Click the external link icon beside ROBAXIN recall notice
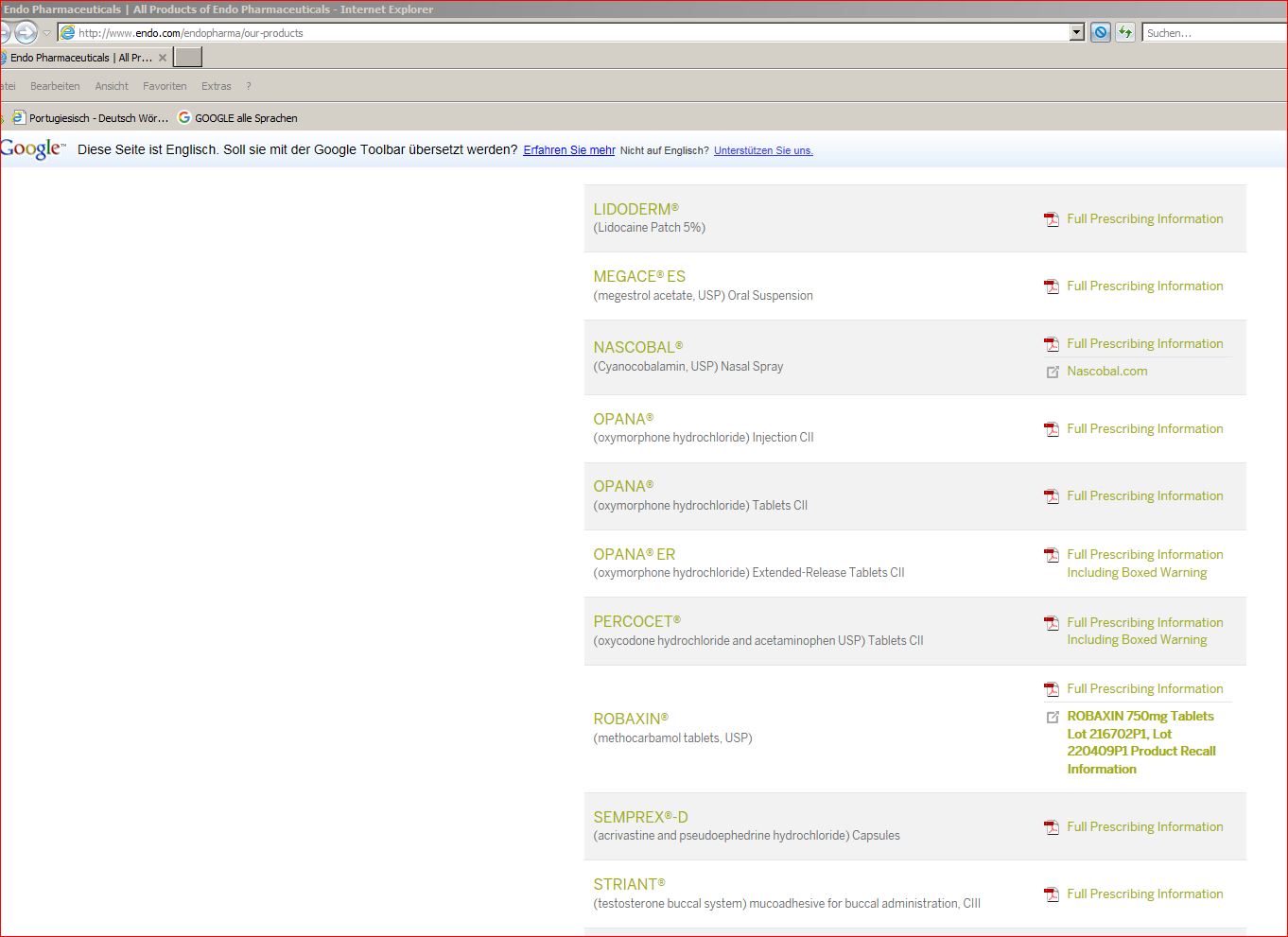This screenshot has height=937, width=1288. (1052, 717)
